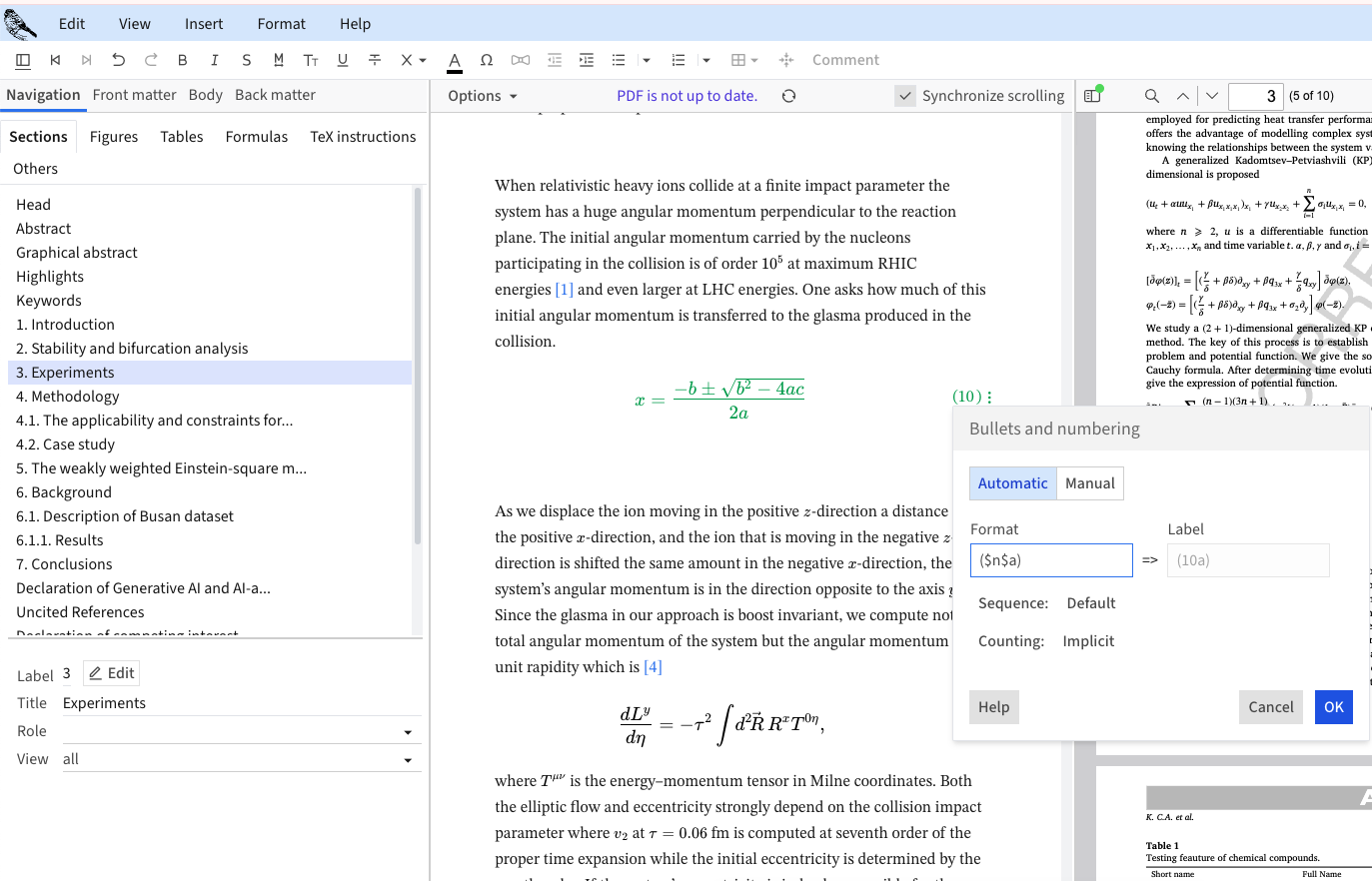
Task: Apply italic formatting from the toolbar
Action: 214,60
